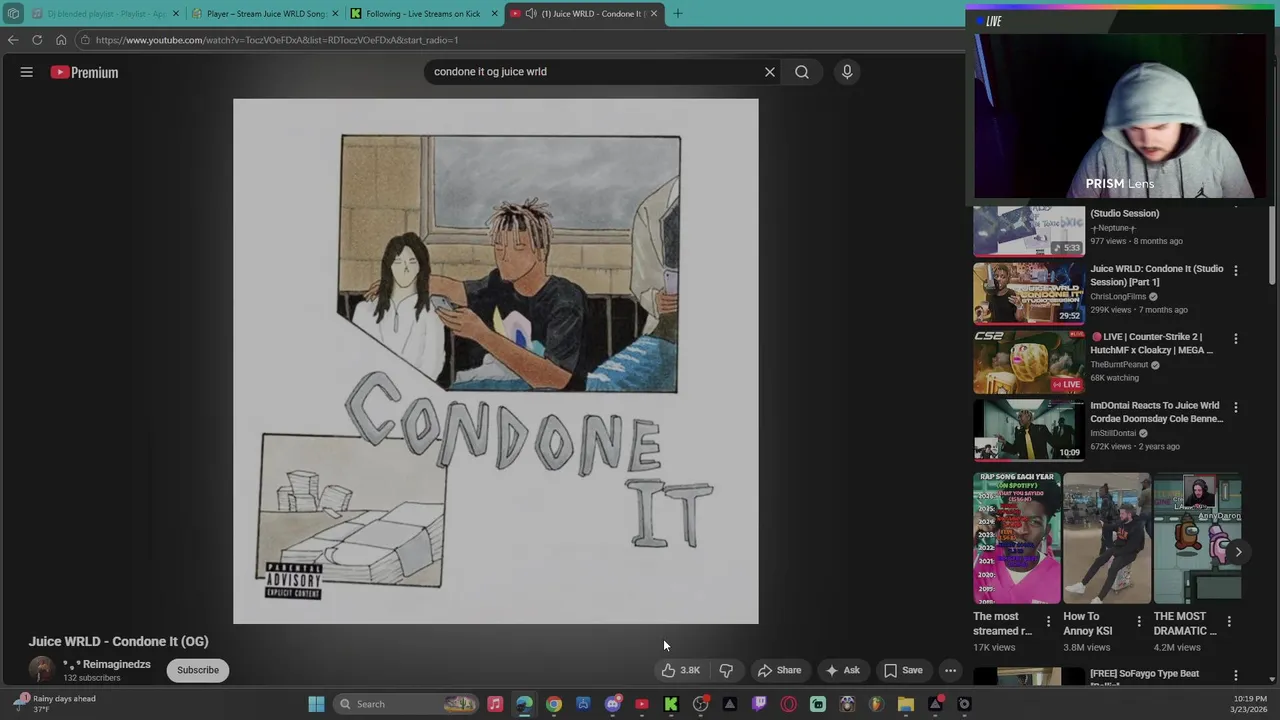Open Opera browser from the taskbar
Screen dimensions: 1280x720
[789, 704]
